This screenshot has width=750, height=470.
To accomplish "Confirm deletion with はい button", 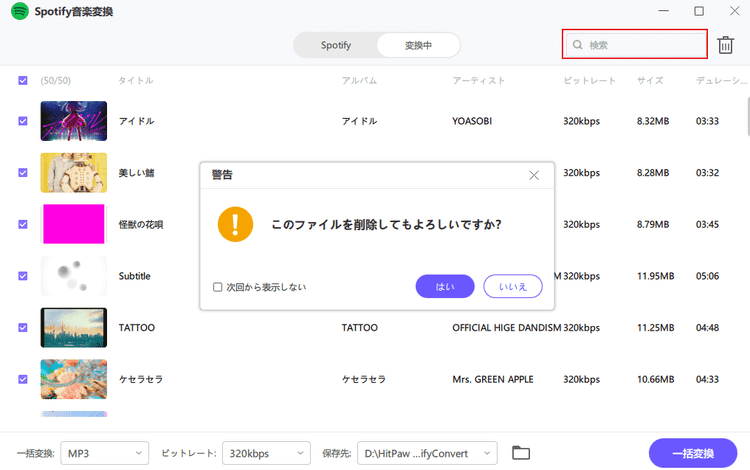I will 445,286.
